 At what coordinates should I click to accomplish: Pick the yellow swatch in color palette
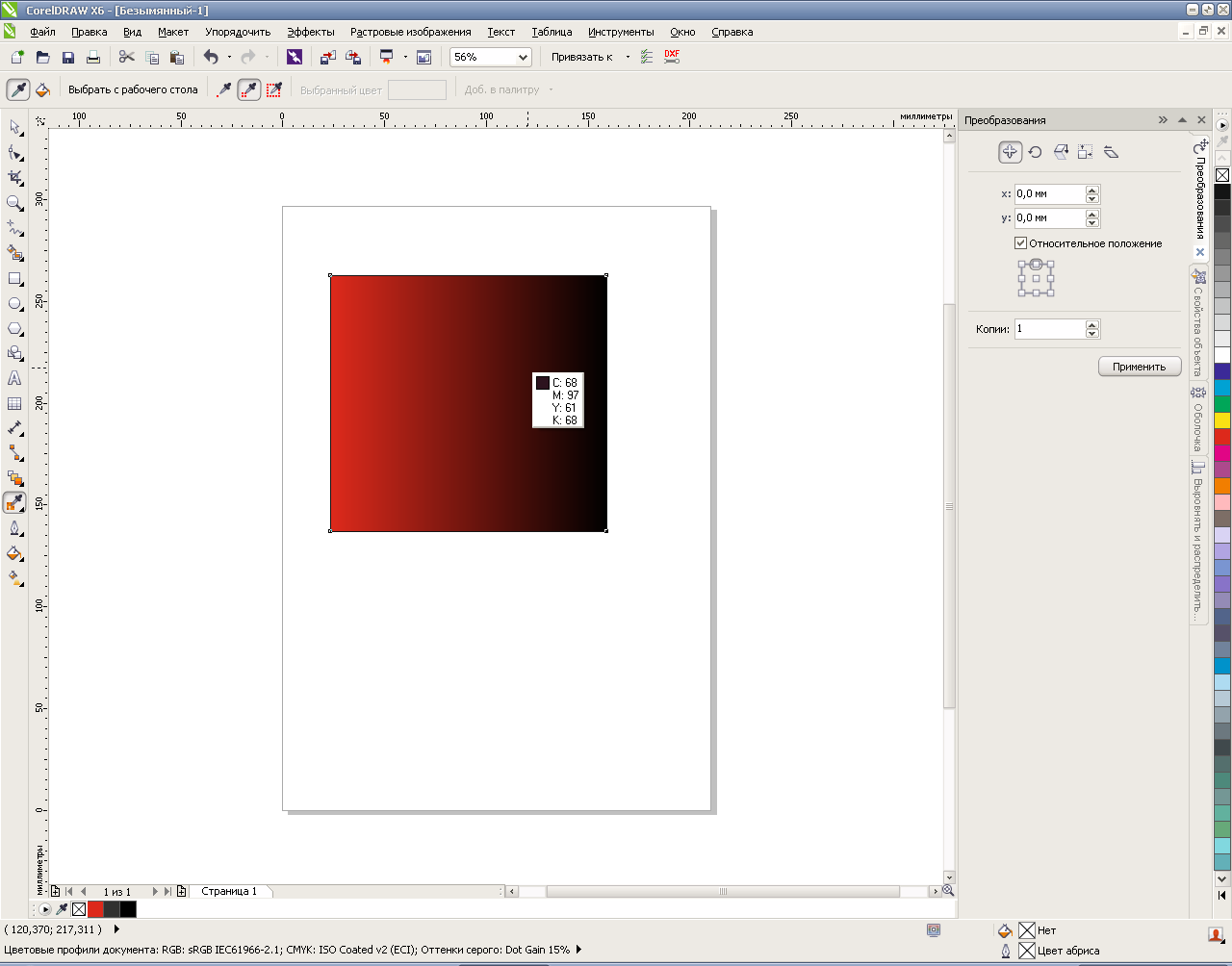[x=1221, y=420]
